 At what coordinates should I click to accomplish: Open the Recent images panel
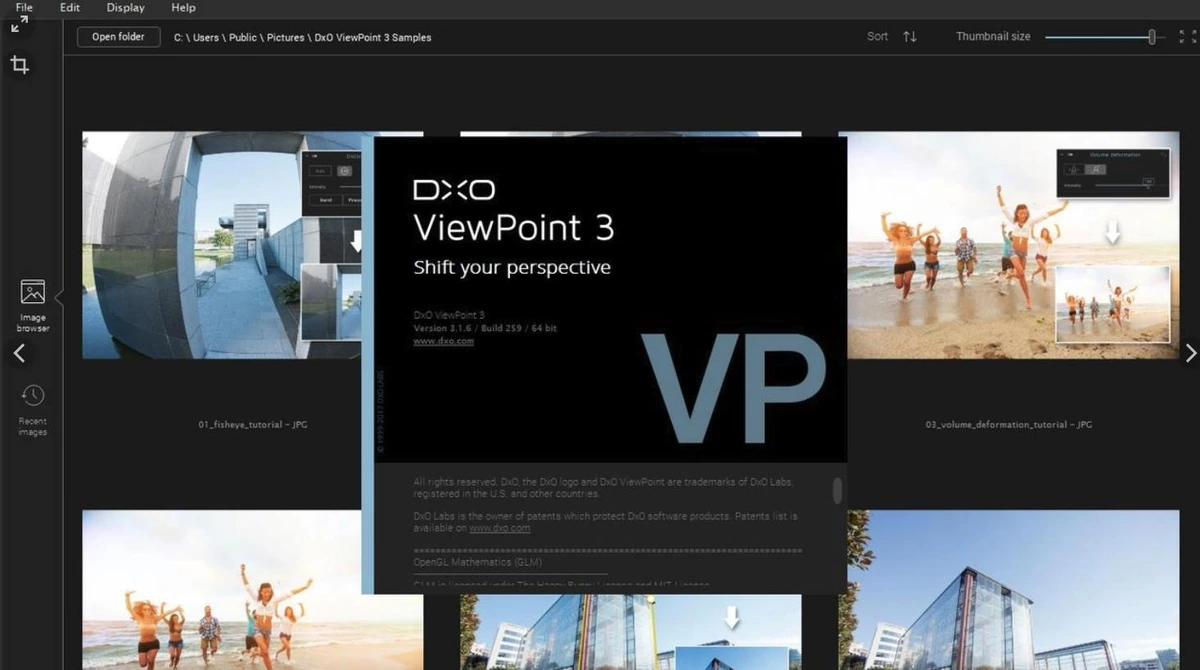click(32, 410)
